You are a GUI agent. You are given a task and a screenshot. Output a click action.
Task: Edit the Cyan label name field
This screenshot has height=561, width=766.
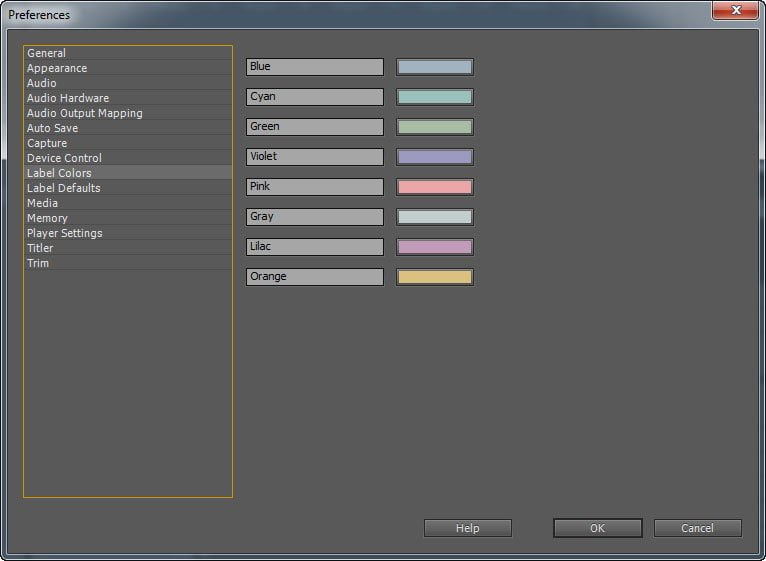coord(315,97)
